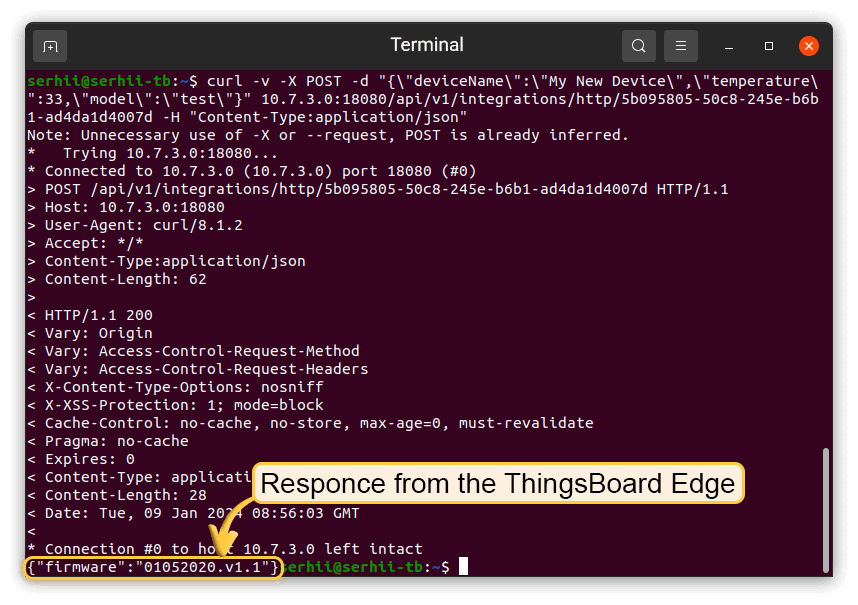
Task: Open the hamburger main menu
Action: [680, 46]
